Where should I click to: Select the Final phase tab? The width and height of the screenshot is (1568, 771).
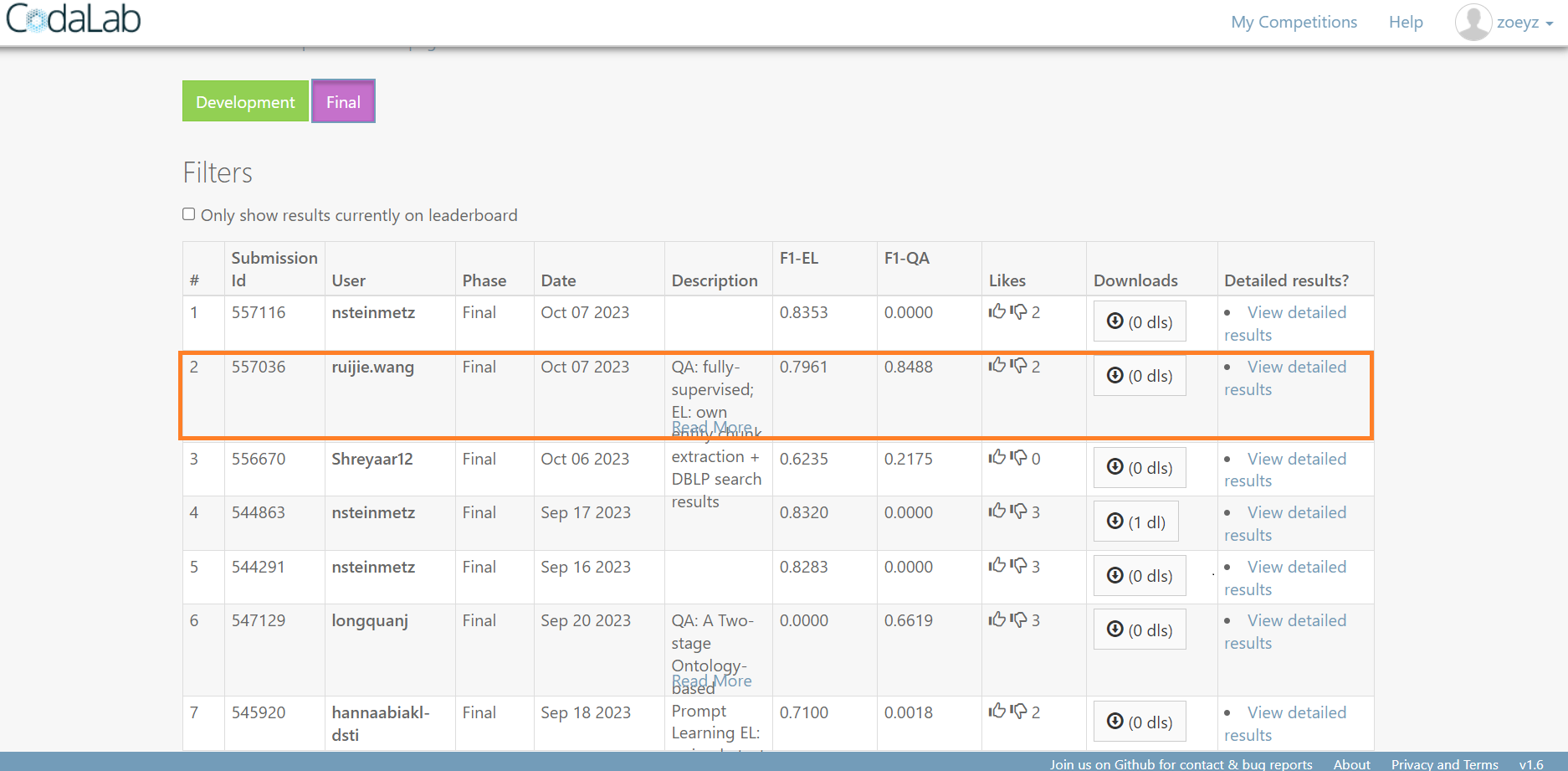pos(343,101)
